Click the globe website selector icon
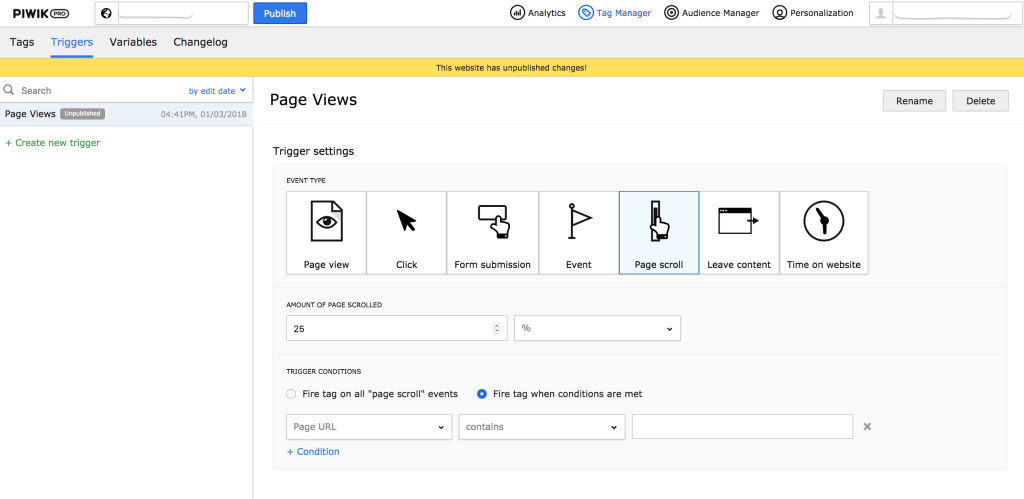 pyautogui.click(x=106, y=13)
